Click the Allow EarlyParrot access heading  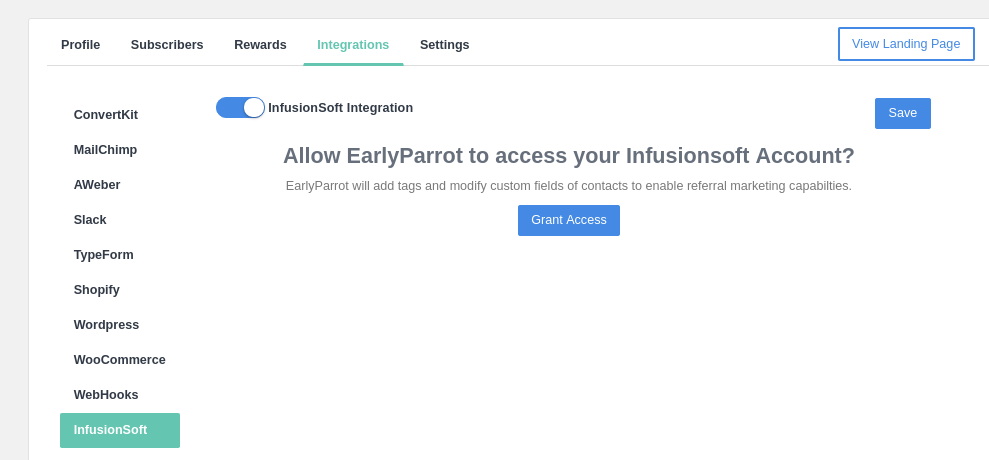click(569, 156)
